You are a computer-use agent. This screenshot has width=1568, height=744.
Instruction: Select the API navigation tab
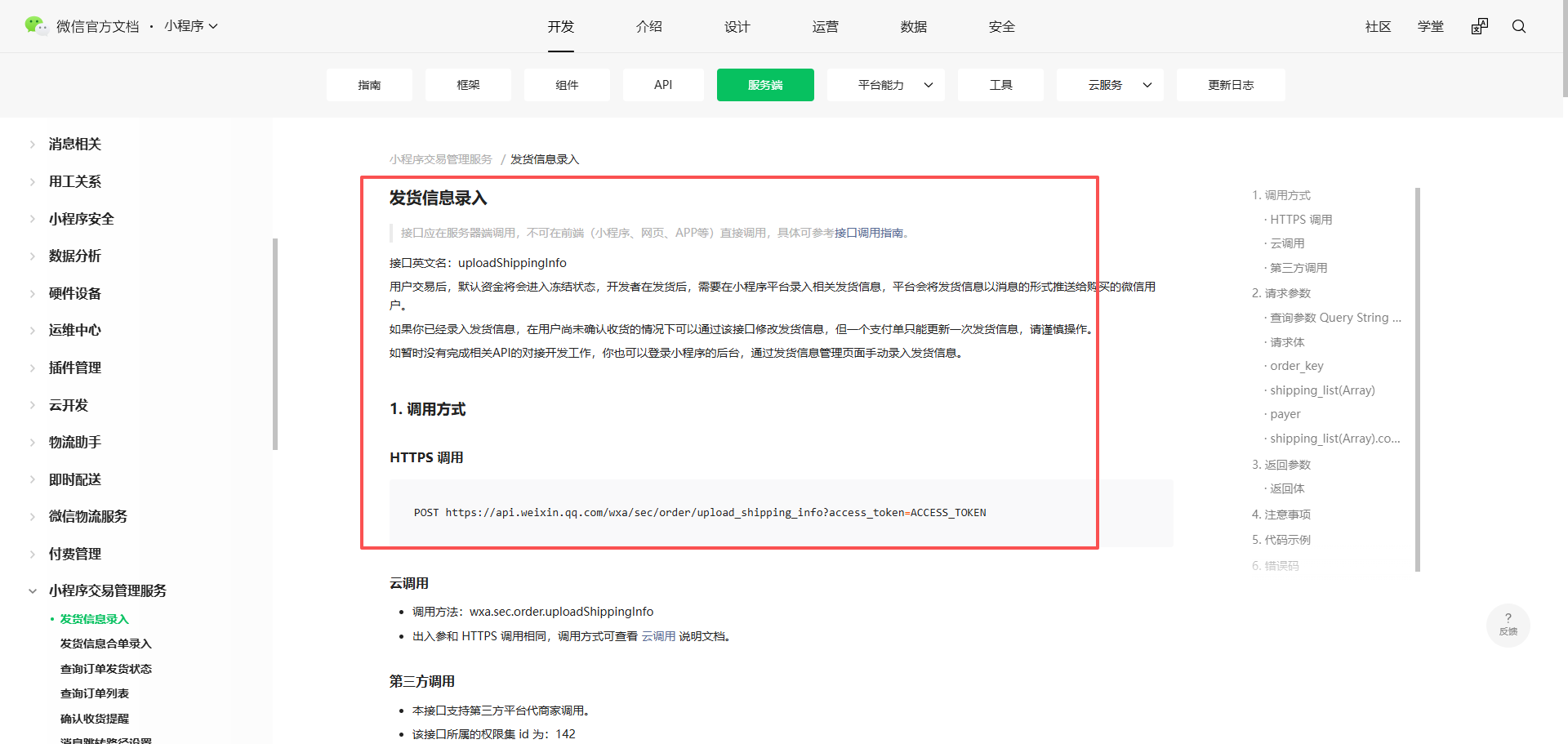coord(663,85)
